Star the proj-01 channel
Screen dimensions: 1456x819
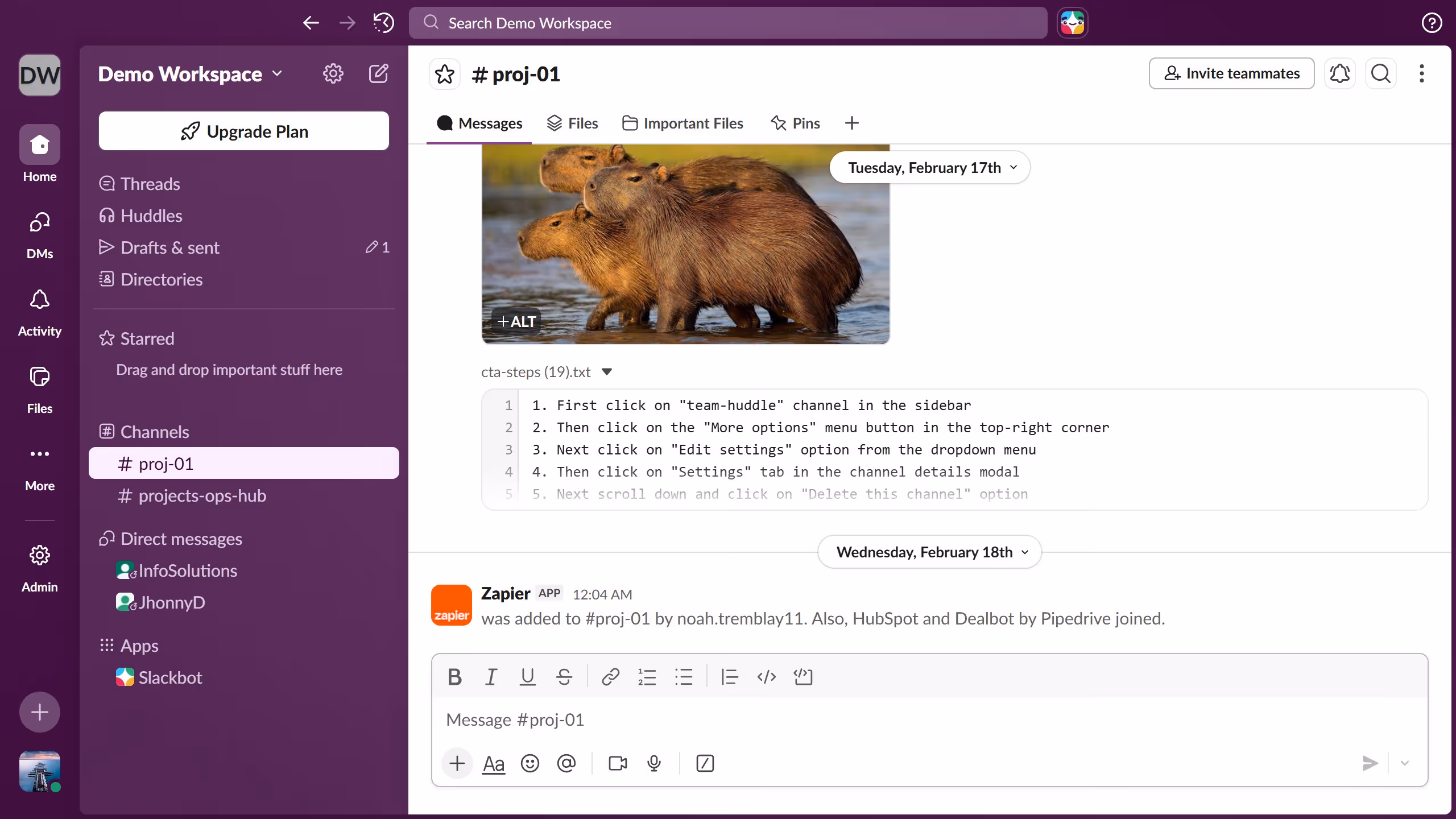click(x=445, y=74)
